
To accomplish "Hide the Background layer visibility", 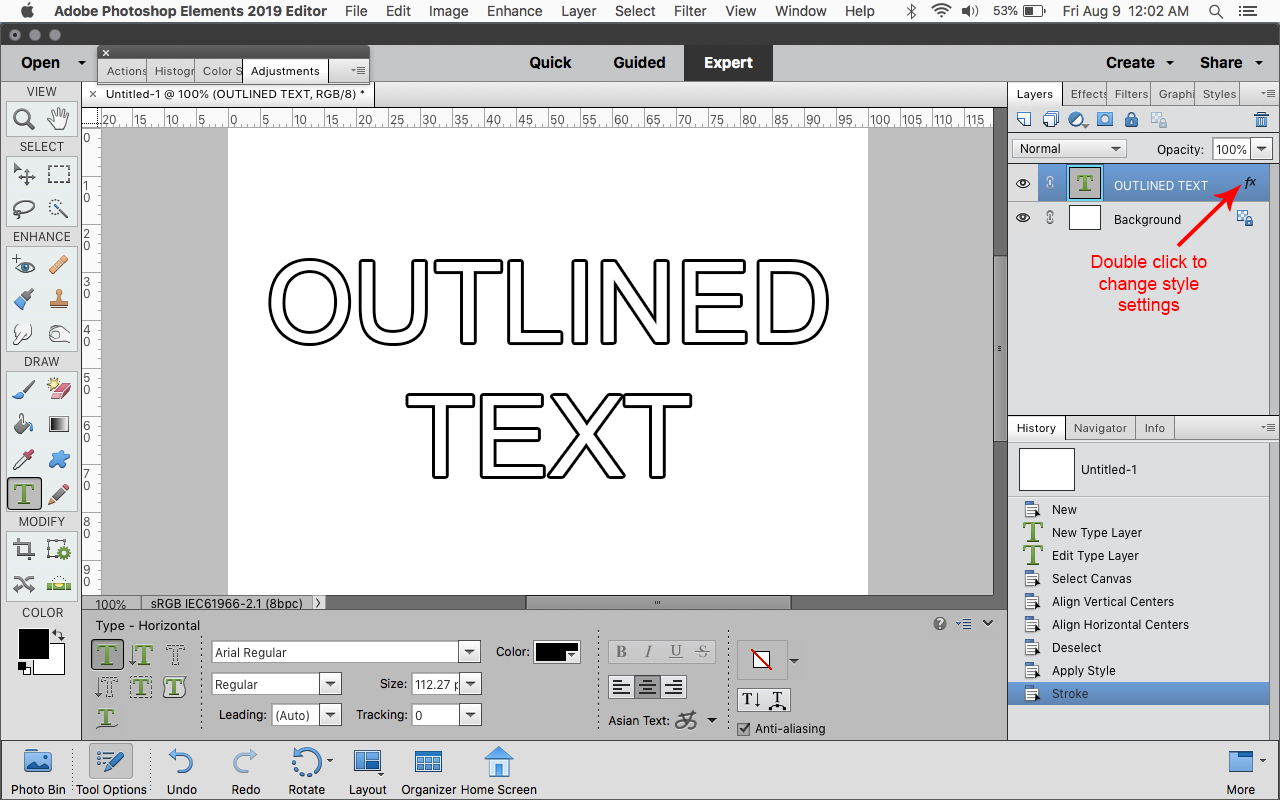I will click(x=1023, y=217).
